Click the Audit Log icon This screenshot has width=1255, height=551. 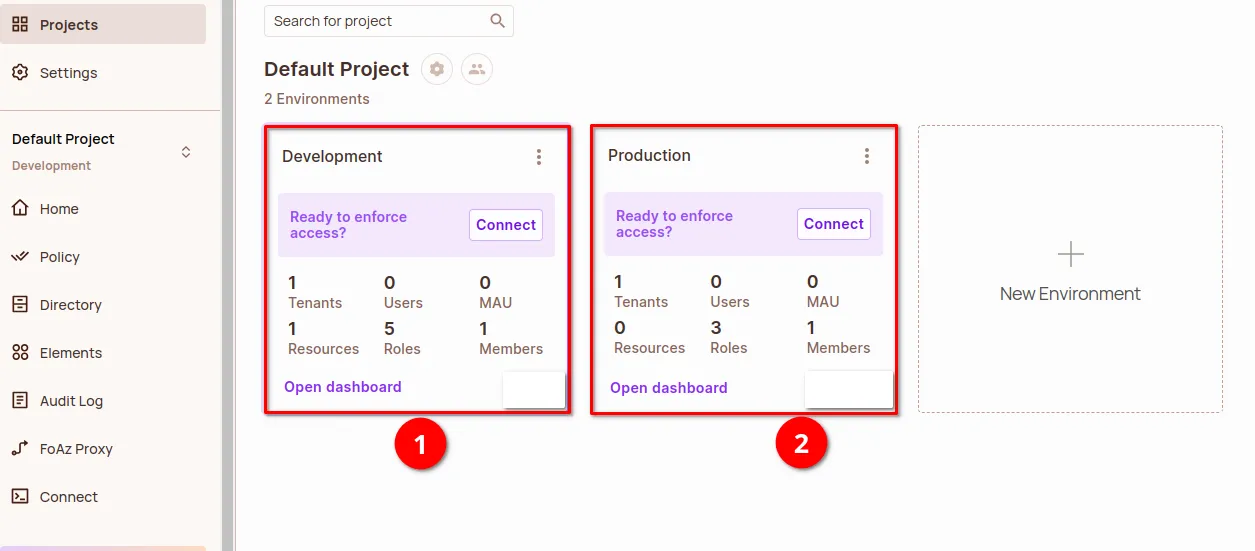[20, 400]
